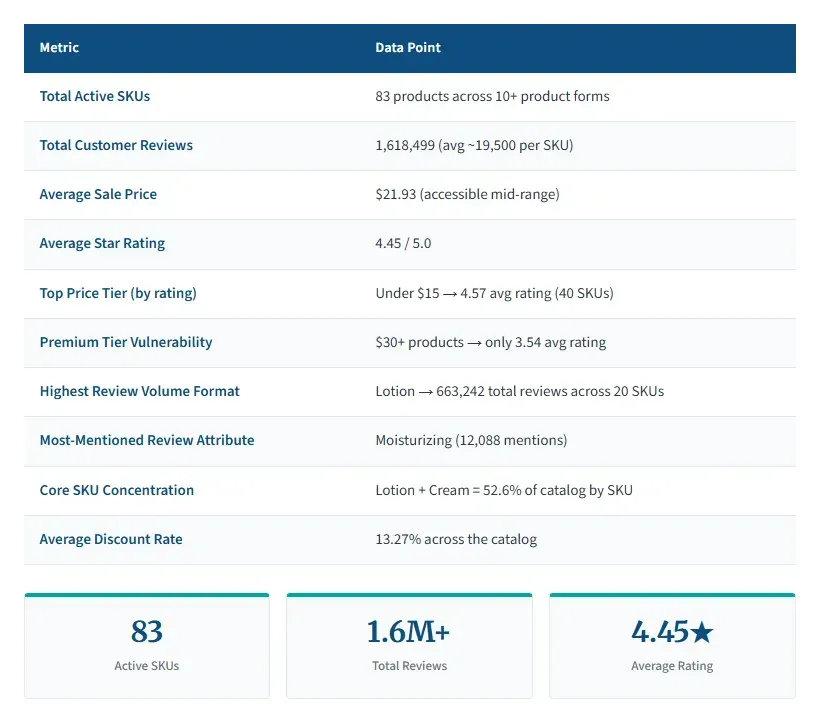The image size is (817, 720).
Task: Select the Total Active SKUs row label
Action: coord(95,96)
